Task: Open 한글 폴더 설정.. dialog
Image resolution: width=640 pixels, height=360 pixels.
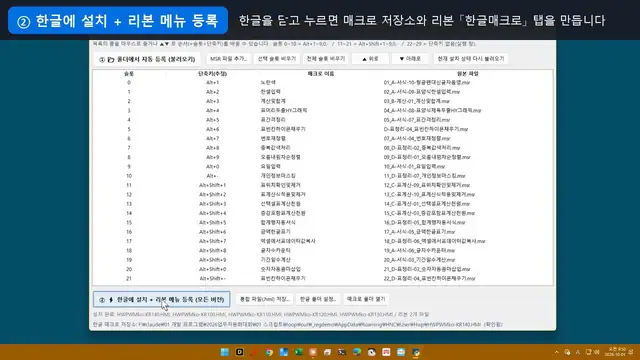Action: point(318,299)
